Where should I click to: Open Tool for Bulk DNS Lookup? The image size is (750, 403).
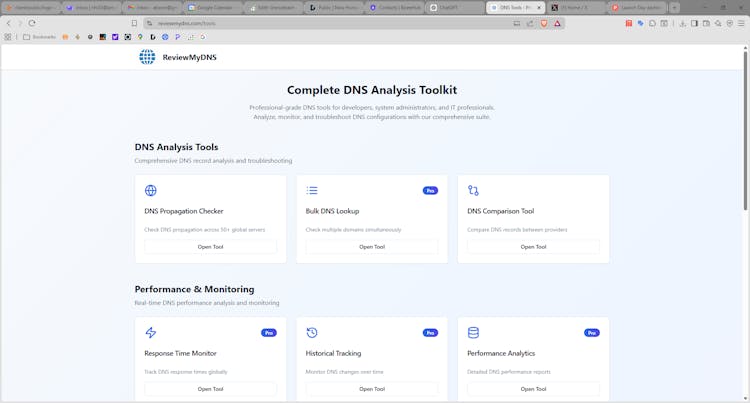point(371,246)
